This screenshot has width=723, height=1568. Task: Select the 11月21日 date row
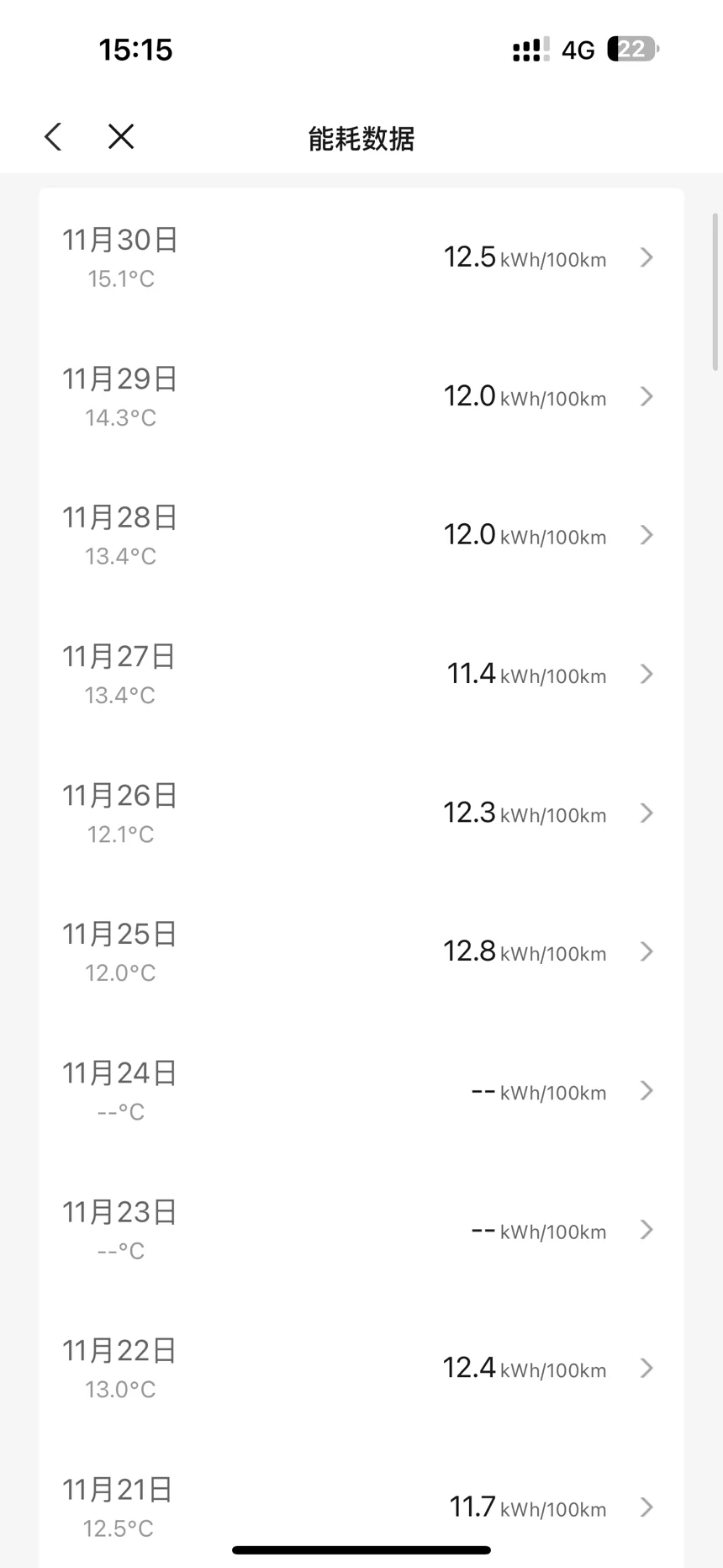point(118,1507)
